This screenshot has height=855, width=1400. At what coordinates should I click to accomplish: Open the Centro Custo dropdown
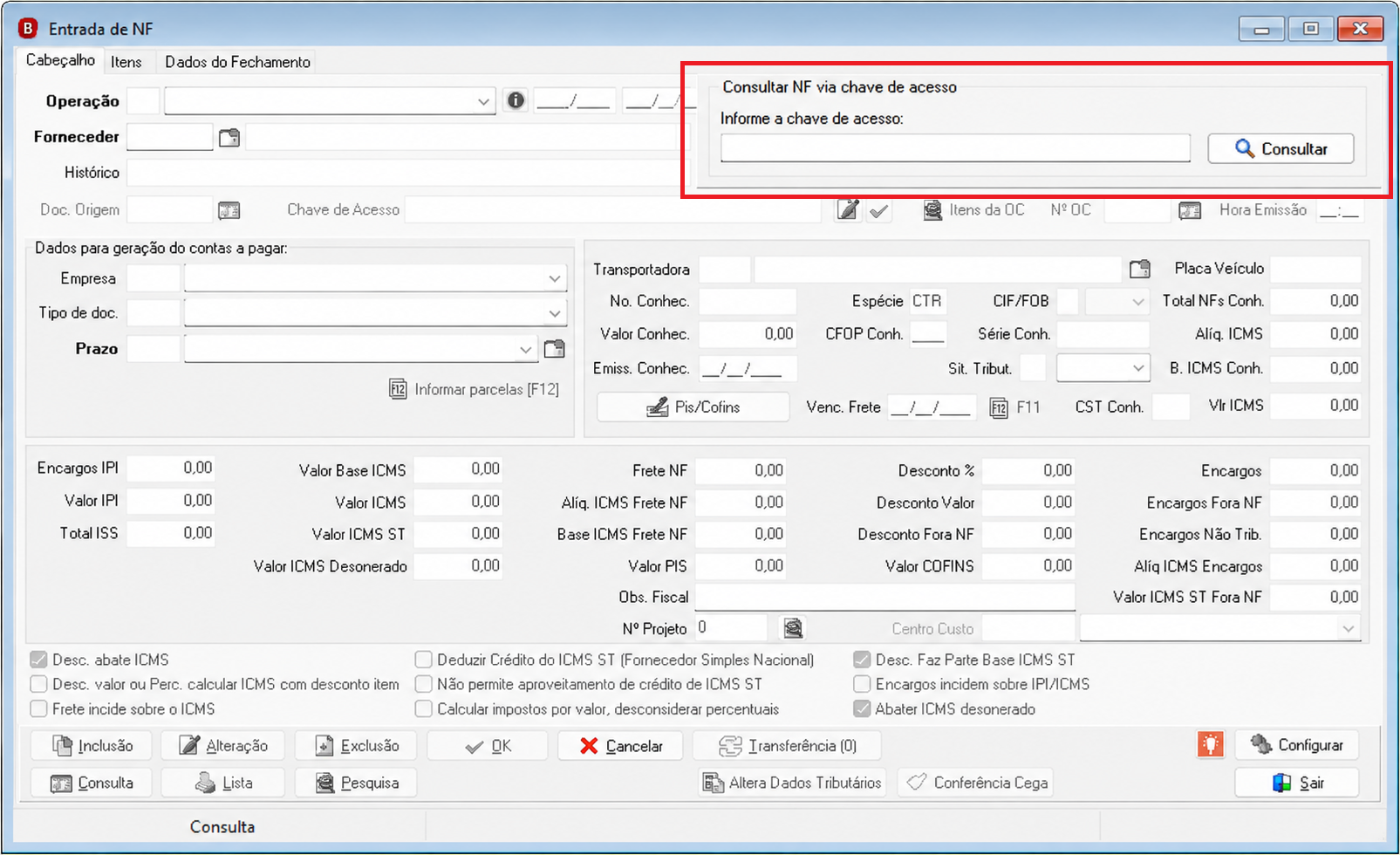pos(1349,628)
